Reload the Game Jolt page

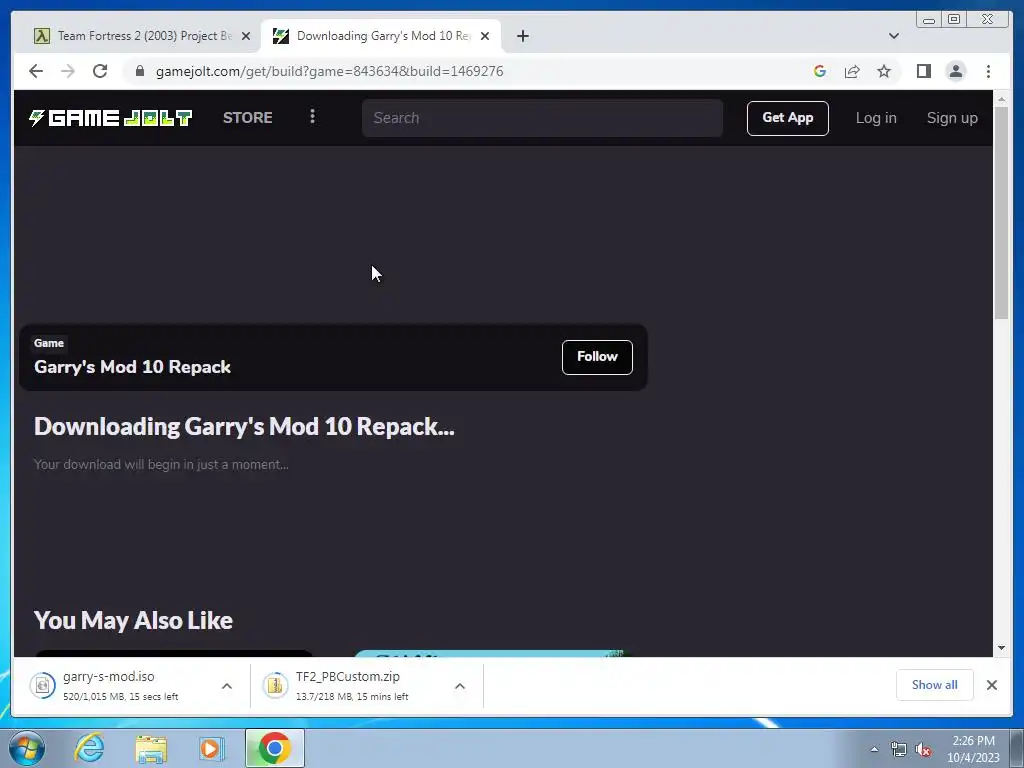click(100, 71)
